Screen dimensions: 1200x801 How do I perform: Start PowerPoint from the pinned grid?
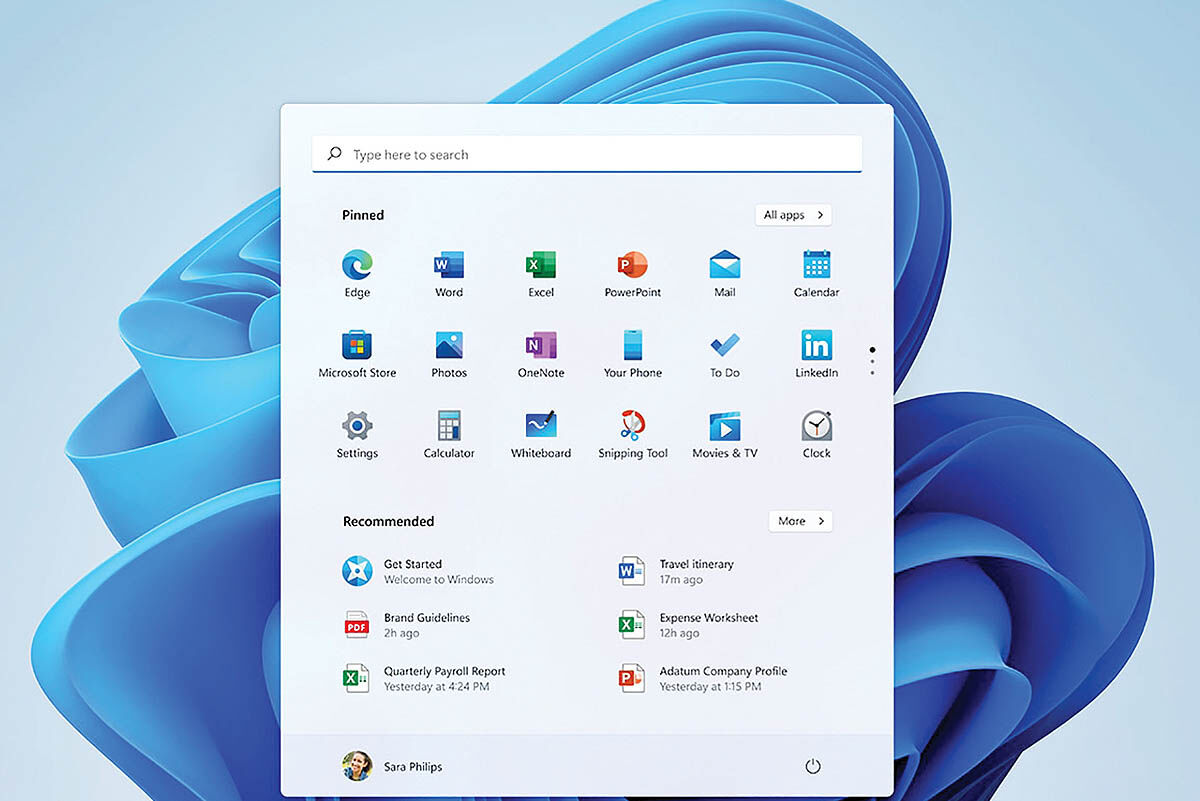coord(633,273)
